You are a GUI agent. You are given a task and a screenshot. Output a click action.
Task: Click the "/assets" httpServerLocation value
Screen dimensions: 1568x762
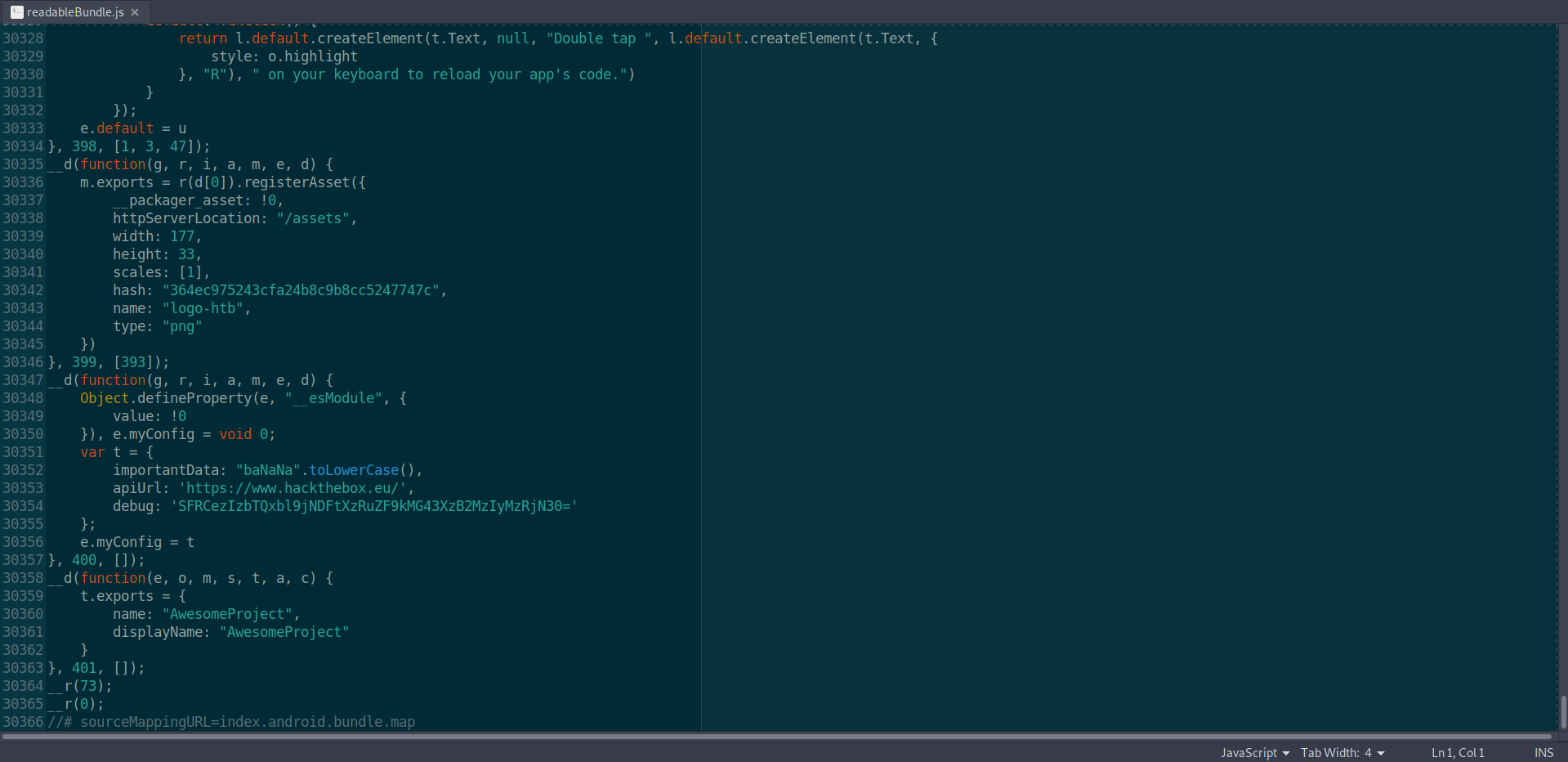(x=313, y=218)
